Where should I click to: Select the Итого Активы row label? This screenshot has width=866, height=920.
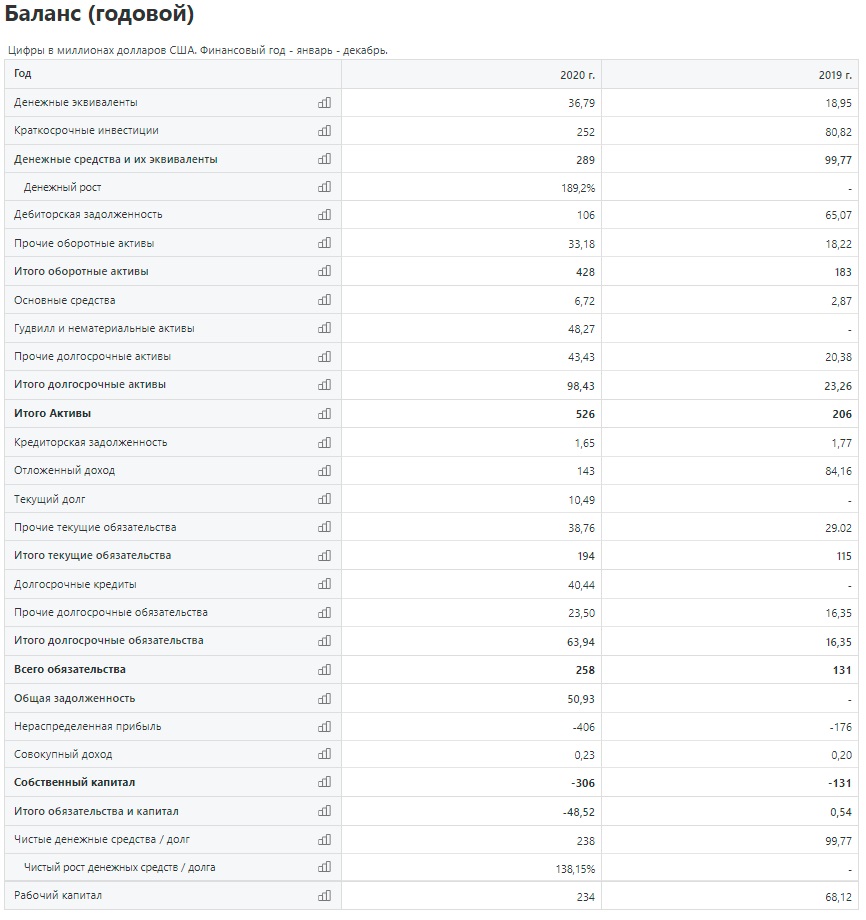coord(52,414)
